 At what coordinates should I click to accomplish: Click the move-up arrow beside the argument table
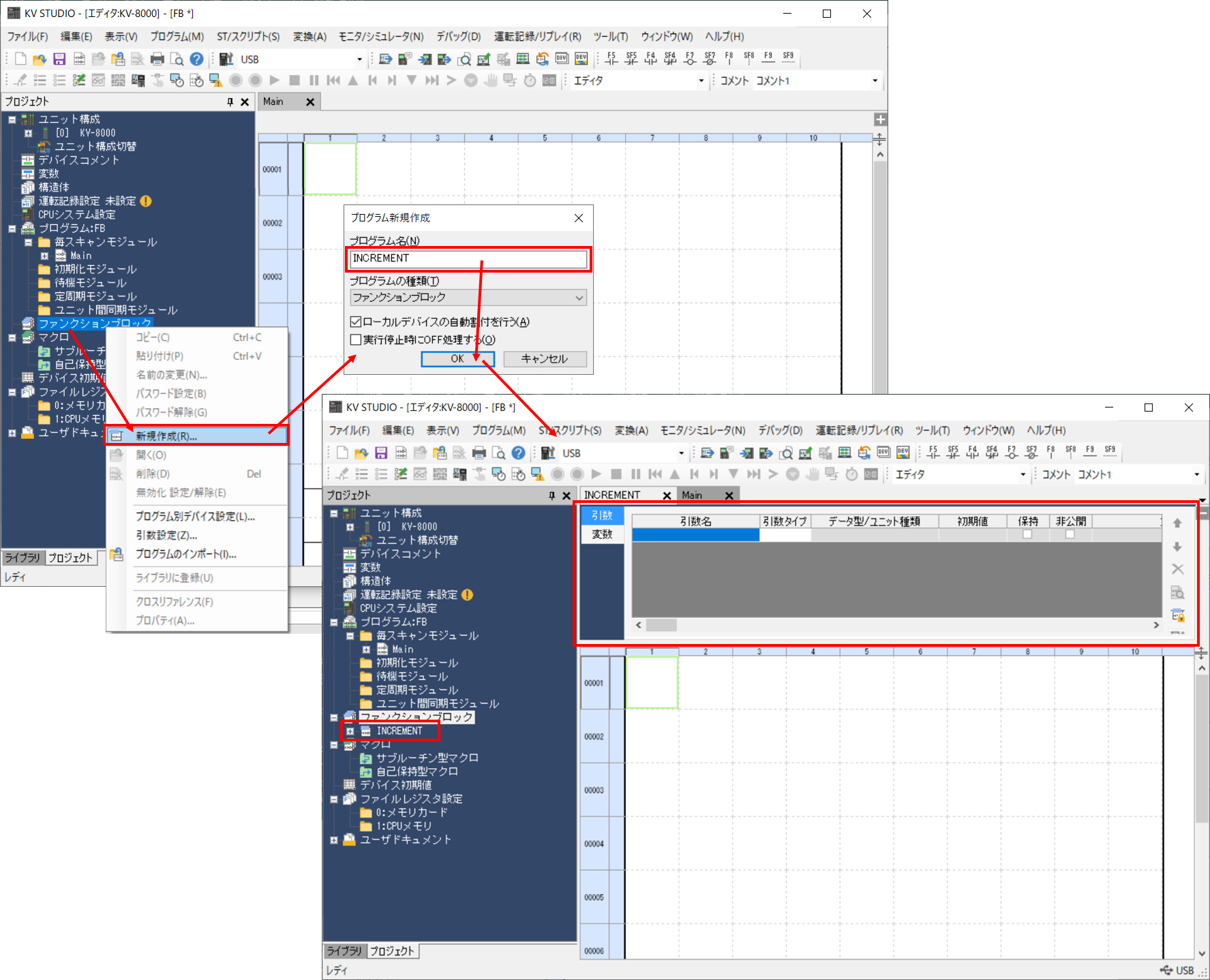1177,523
